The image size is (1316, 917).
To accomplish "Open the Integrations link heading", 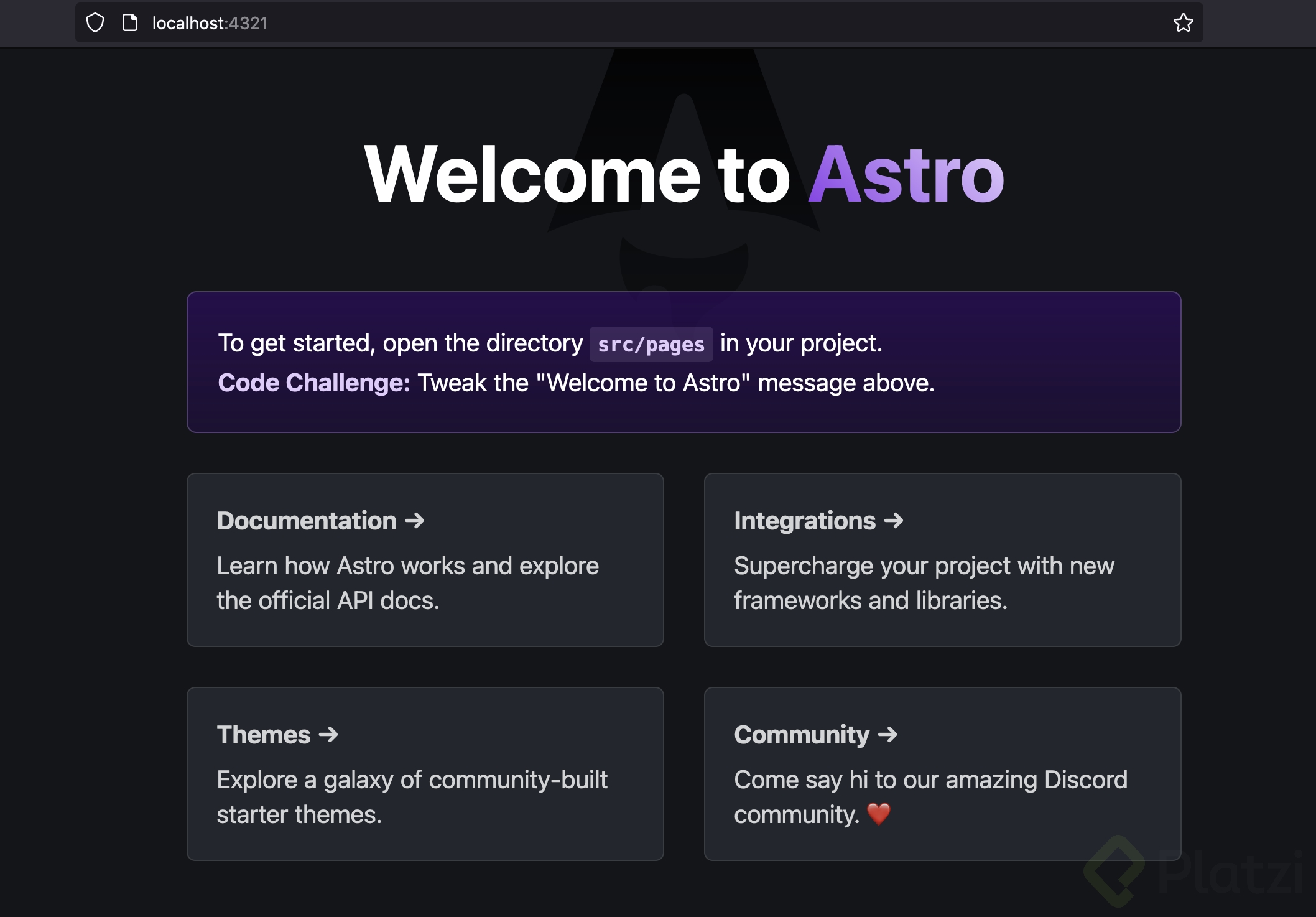I will tap(804, 521).
